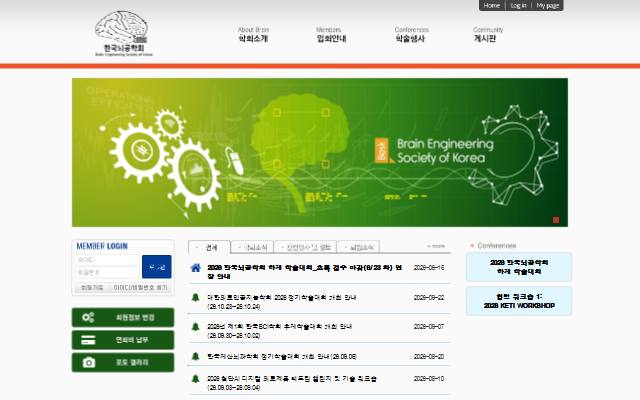Switch to the third notice board tab

[306, 247]
